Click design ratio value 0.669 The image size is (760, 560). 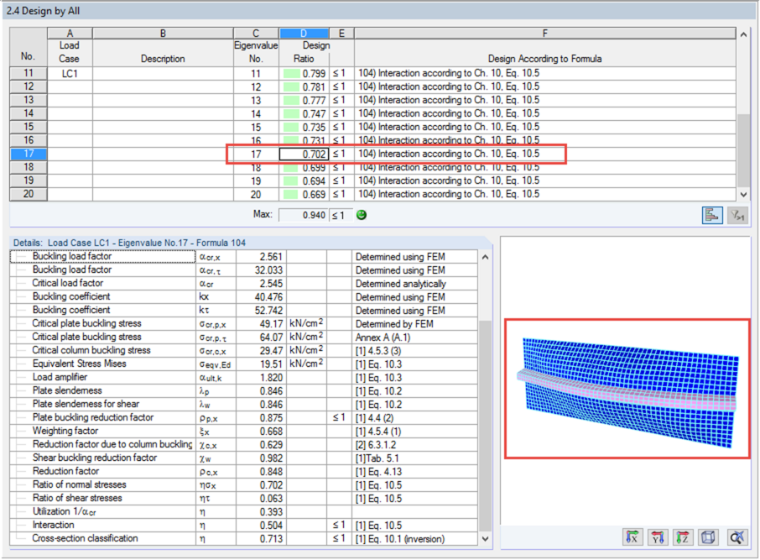point(304,194)
